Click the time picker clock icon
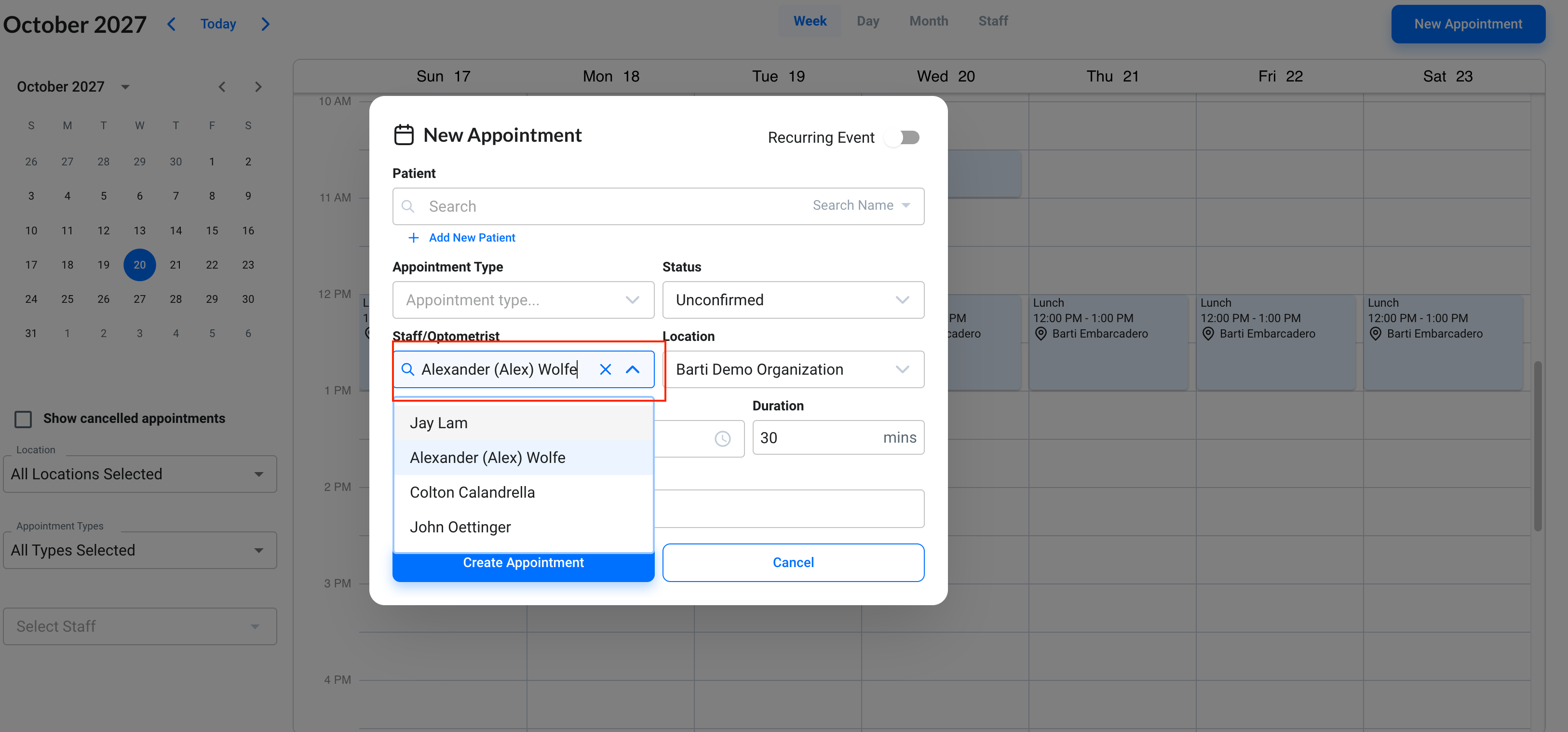 coord(722,438)
